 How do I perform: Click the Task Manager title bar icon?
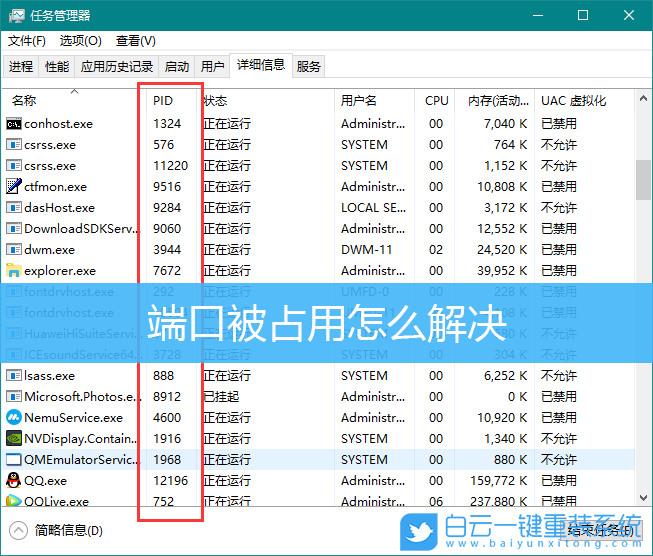pos(15,15)
